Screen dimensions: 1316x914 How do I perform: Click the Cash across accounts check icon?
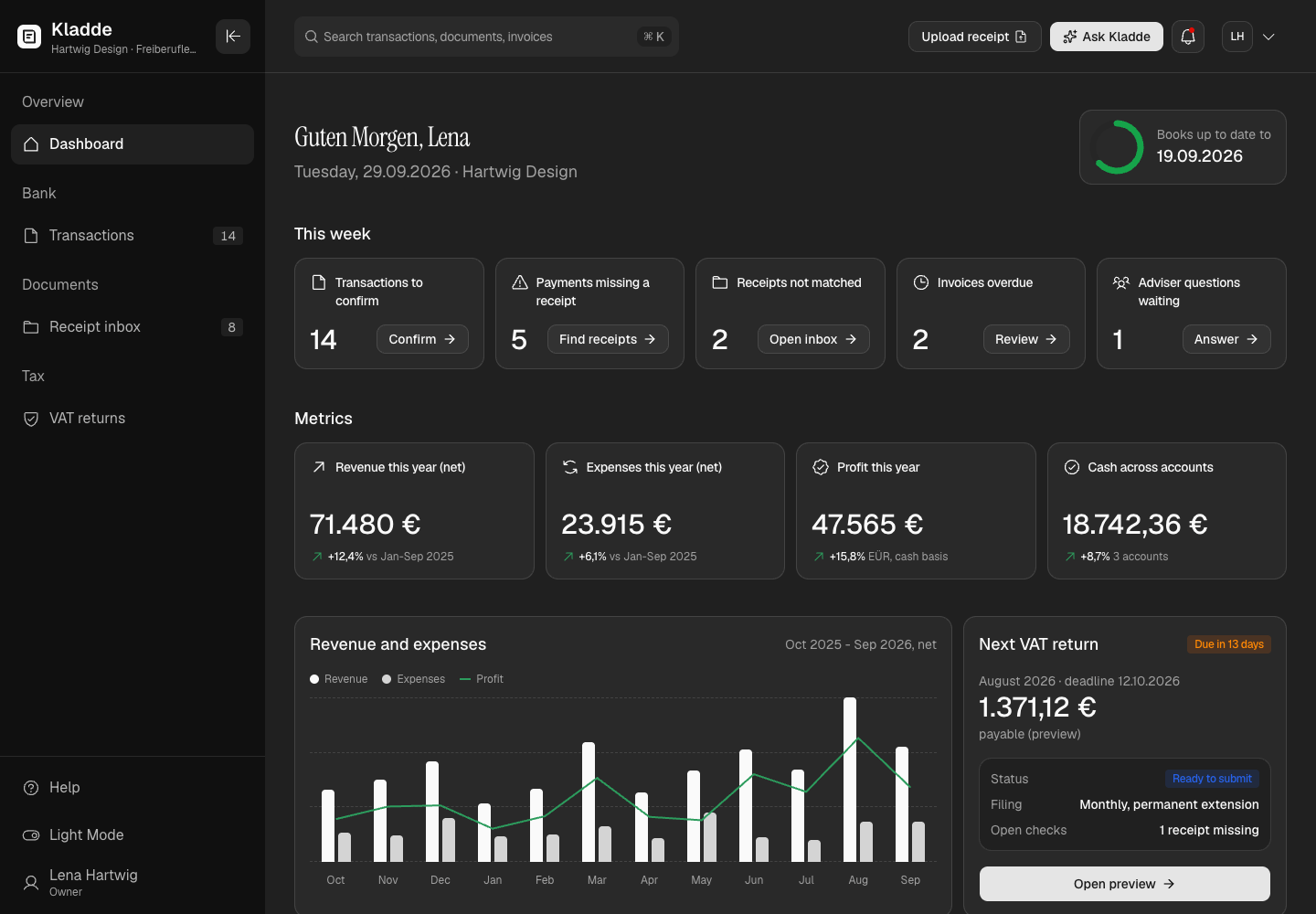pos(1072,467)
